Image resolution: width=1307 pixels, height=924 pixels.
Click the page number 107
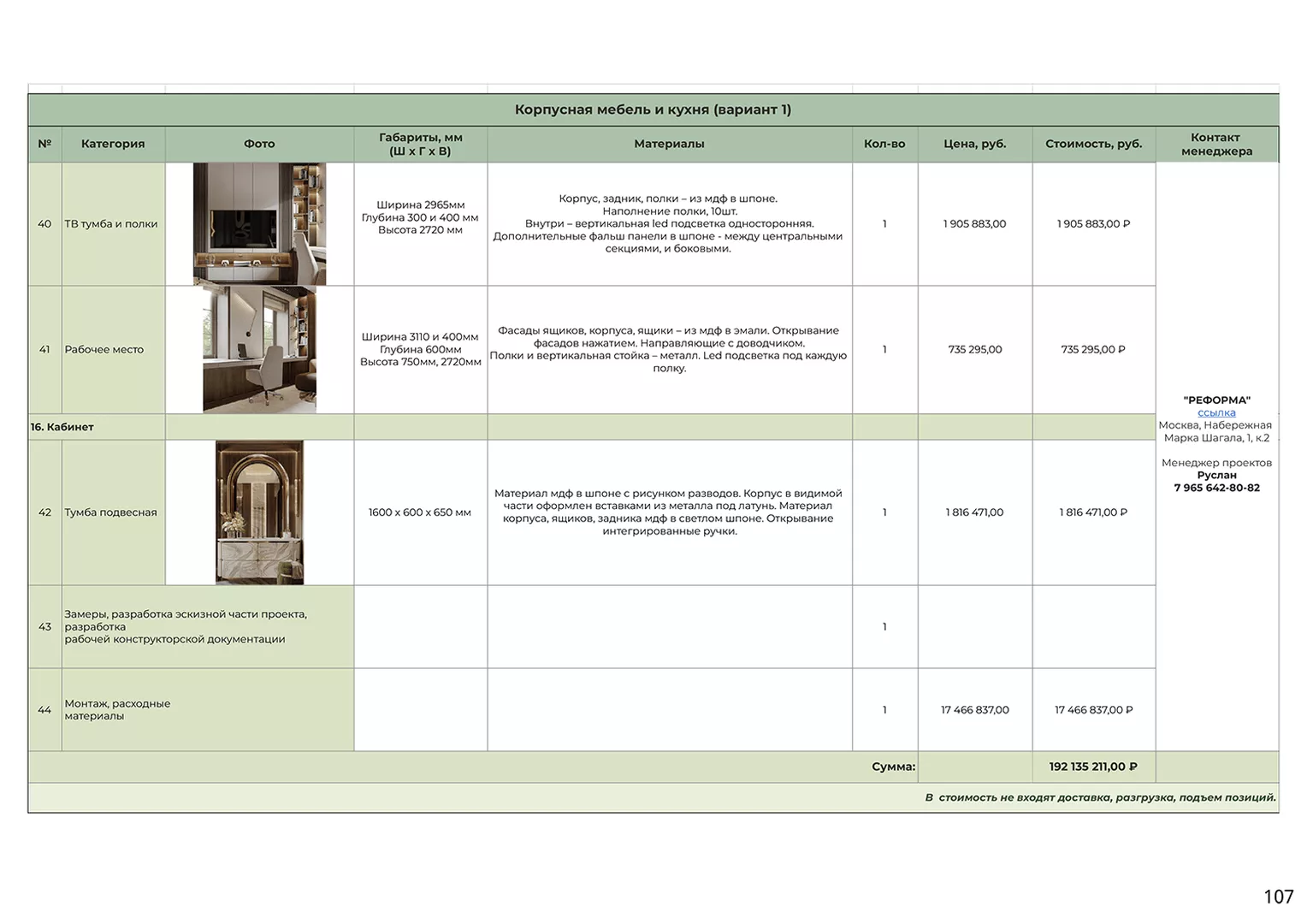point(1279,897)
